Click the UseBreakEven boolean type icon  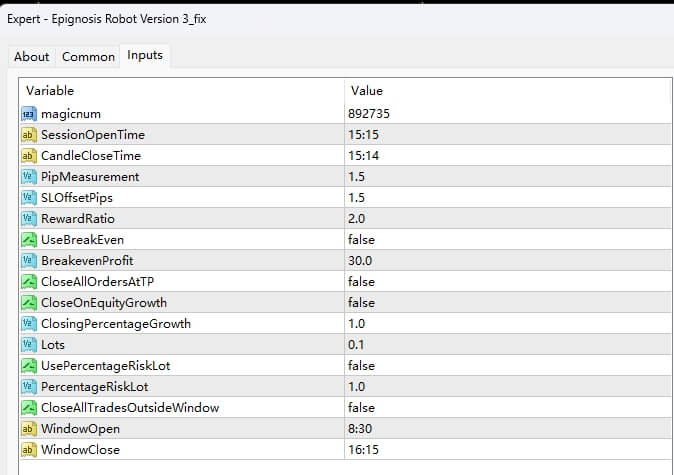click(28, 240)
